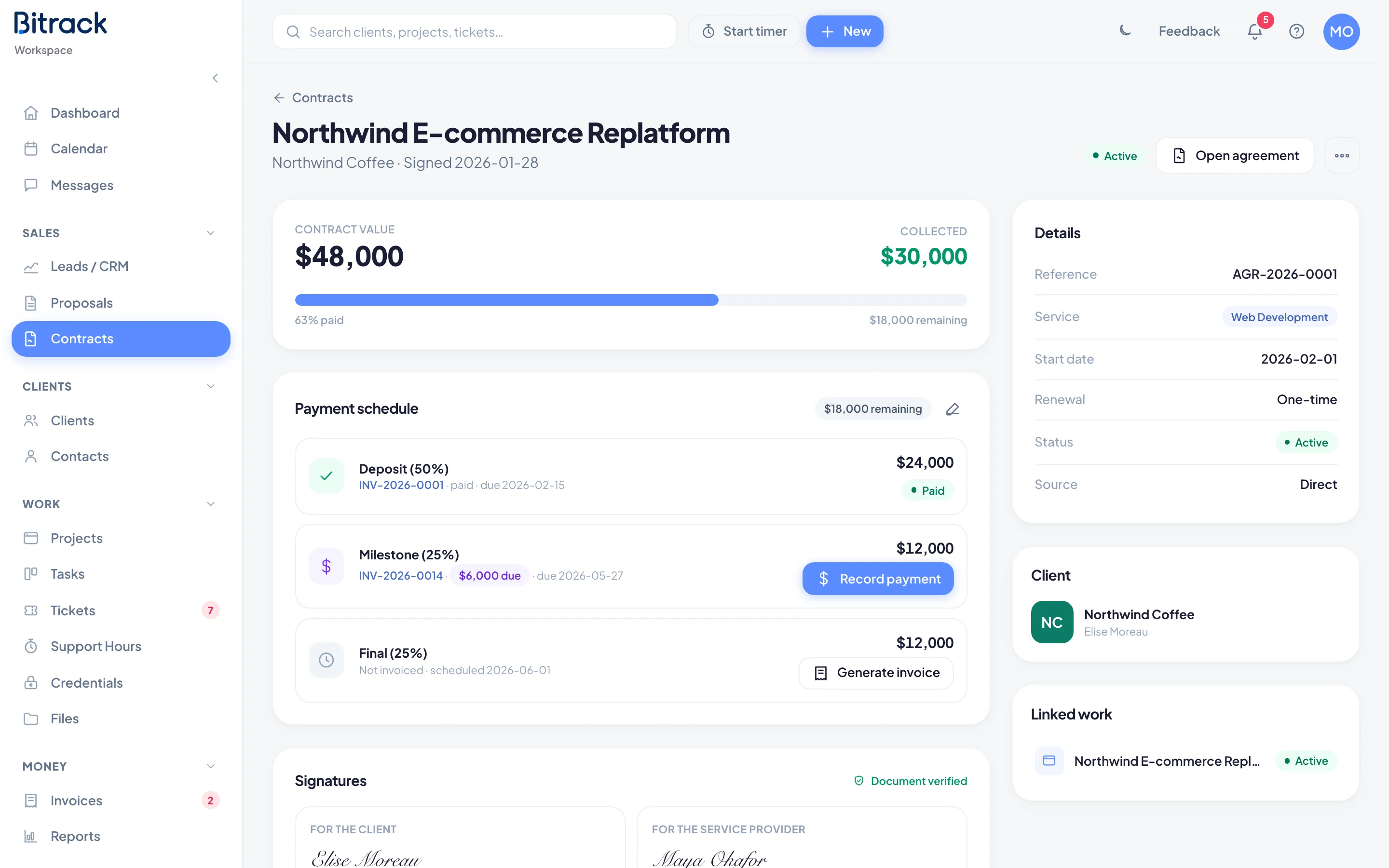
Task: Open invoice INV-2026-0014 link
Action: click(401, 576)
